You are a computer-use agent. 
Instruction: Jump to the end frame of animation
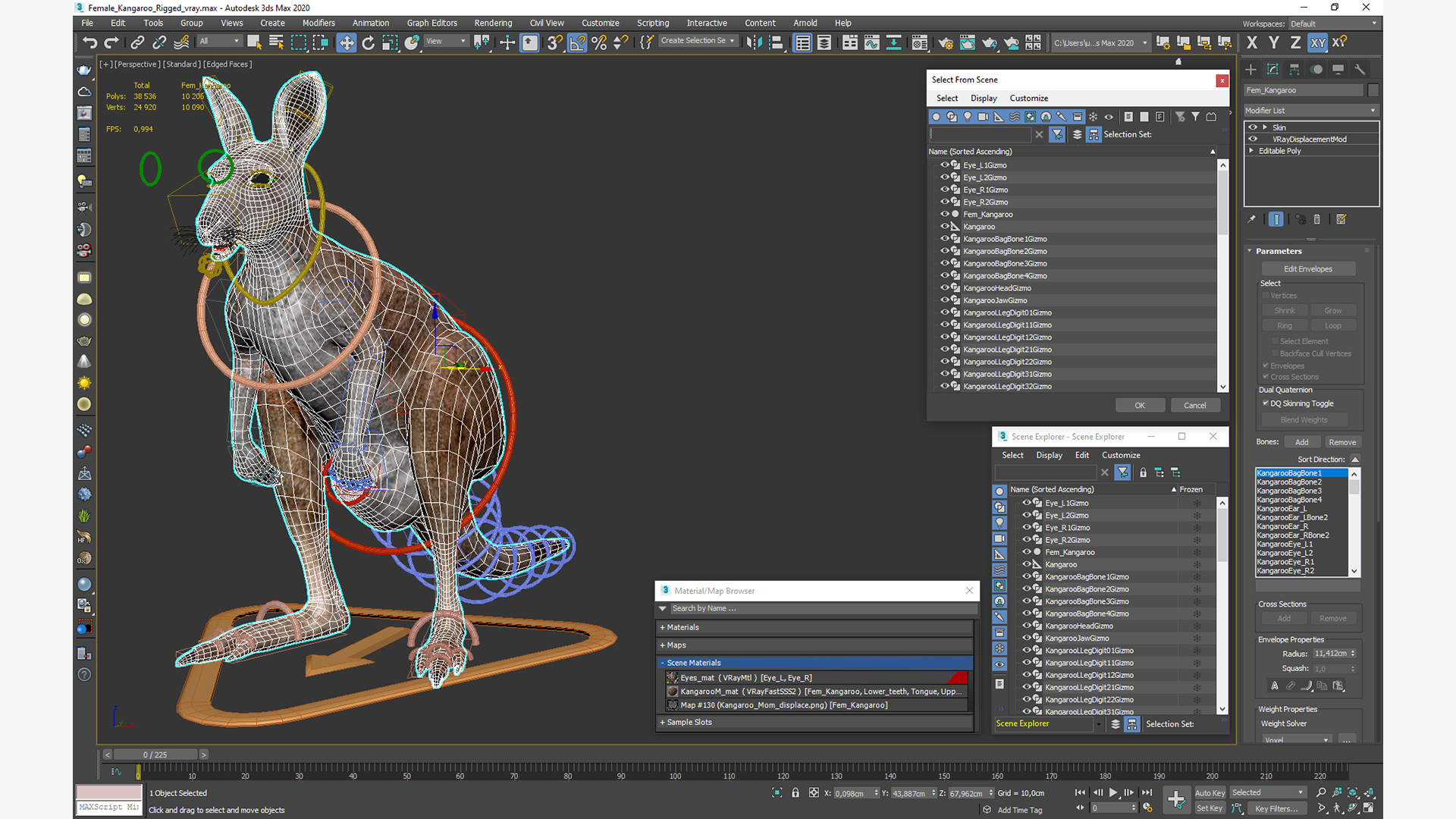[x=1147, y=792]
